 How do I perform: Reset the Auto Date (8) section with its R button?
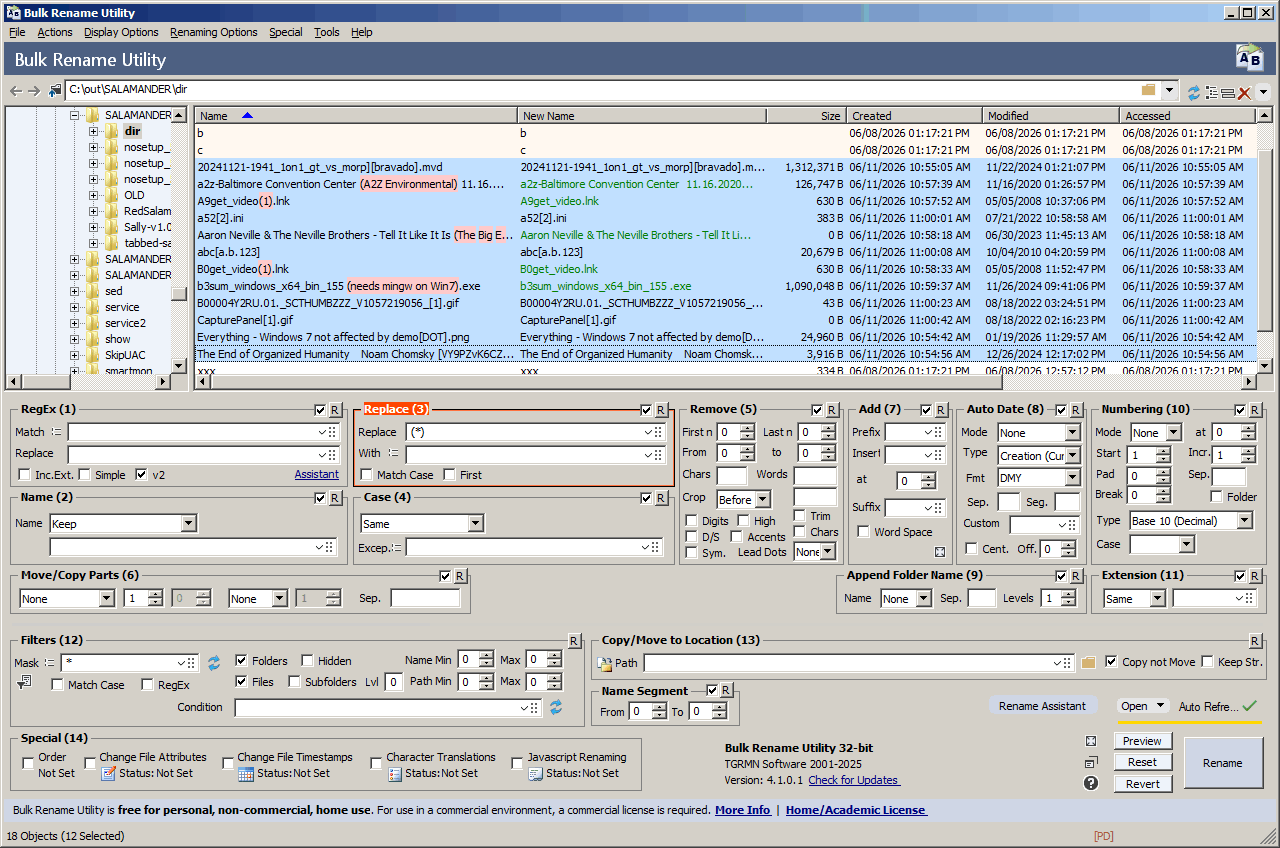pyautogui.click(x=1075, y=410)
